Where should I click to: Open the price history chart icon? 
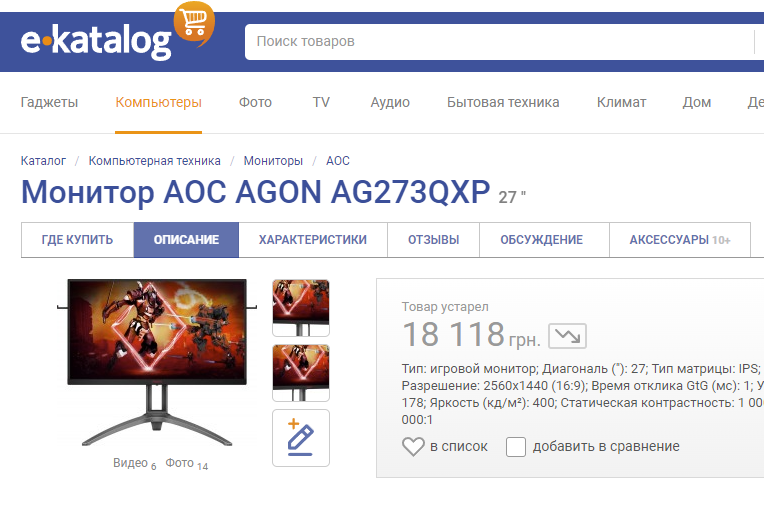(567, 336)
